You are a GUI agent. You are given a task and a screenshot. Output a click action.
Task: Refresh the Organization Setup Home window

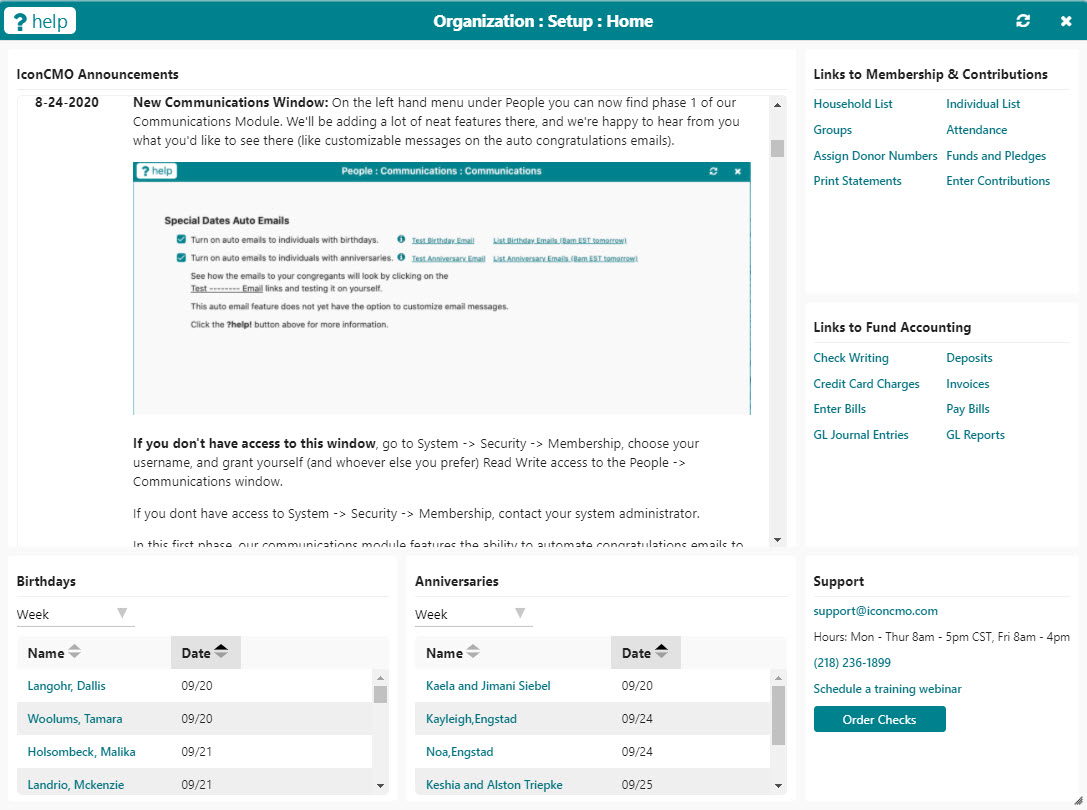coord(1023,21)
